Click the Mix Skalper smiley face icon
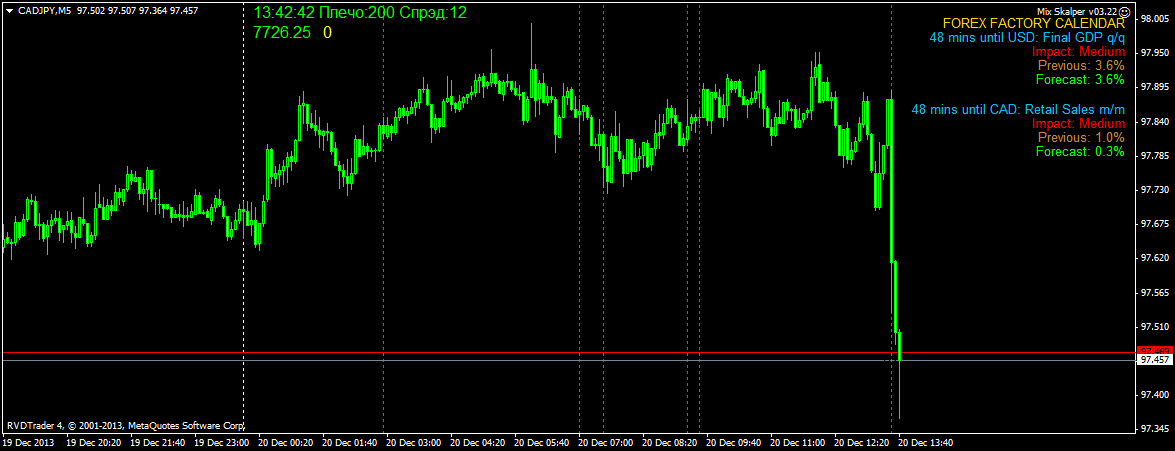 [x=1123, y=11]
